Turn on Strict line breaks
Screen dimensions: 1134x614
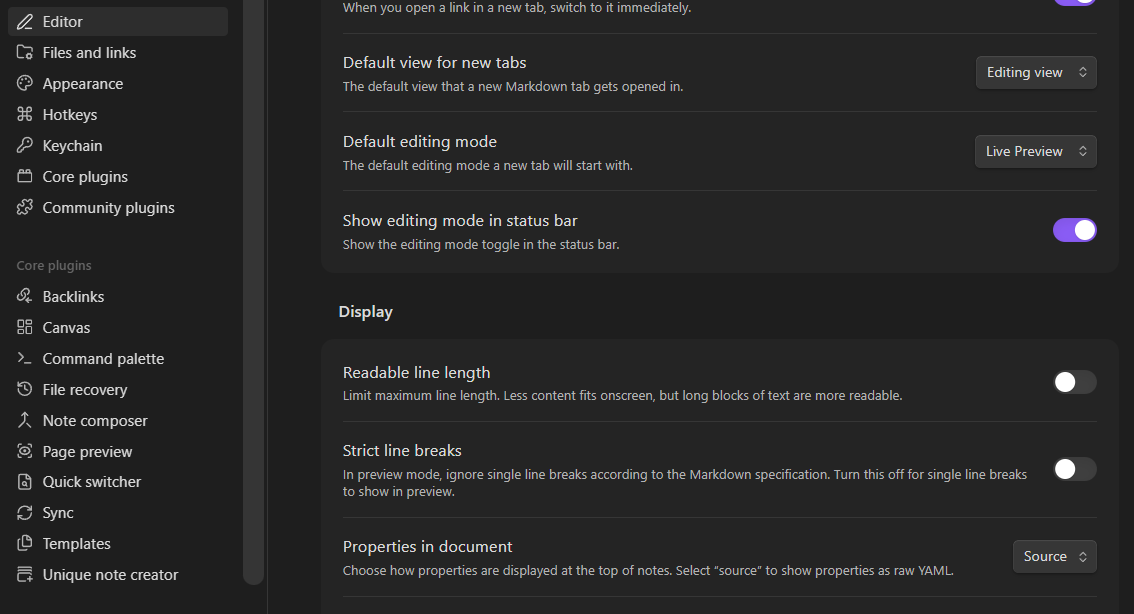click(x=1074, y=469)
